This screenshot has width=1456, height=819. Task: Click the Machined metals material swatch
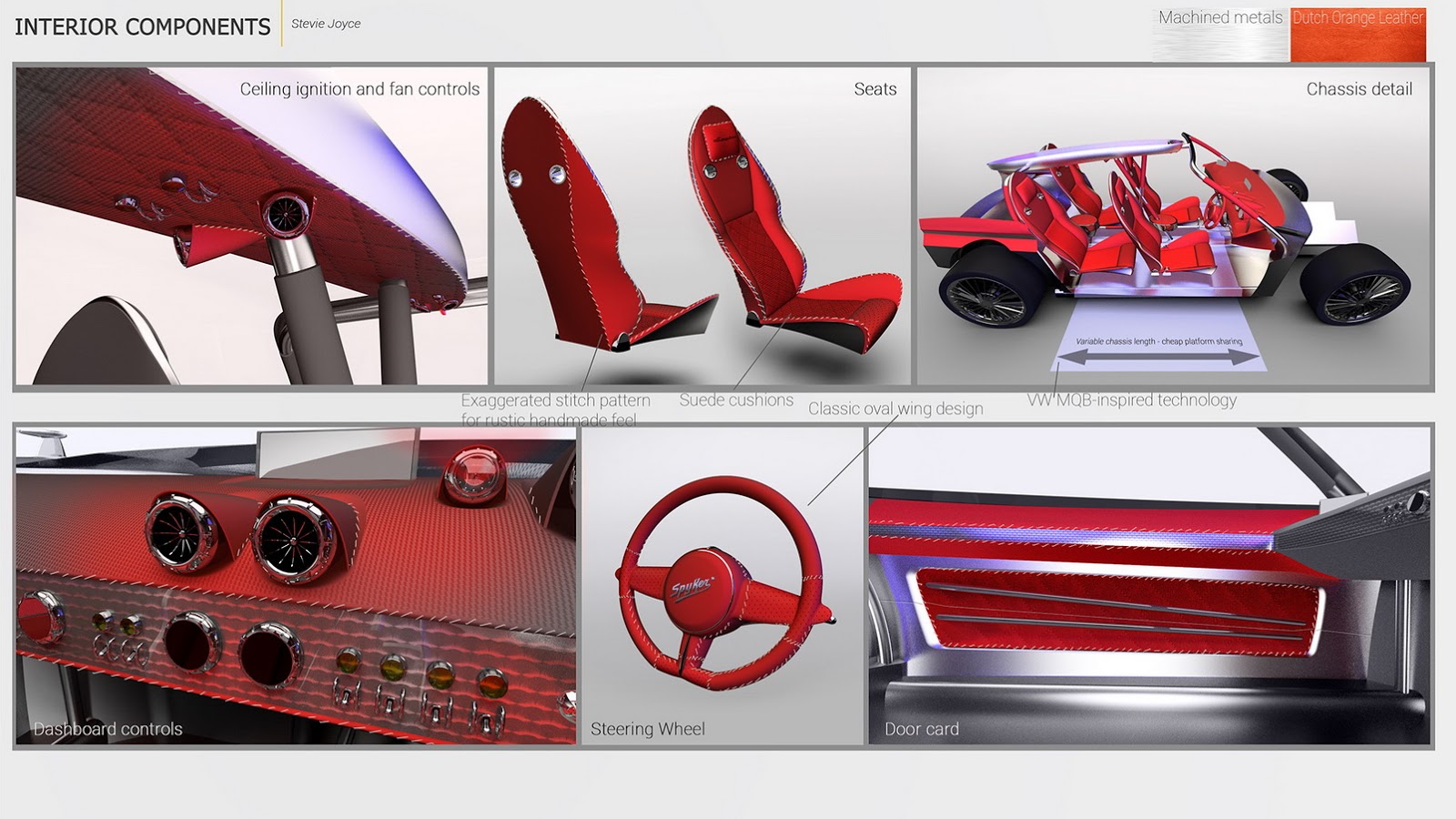[1220, 35]
